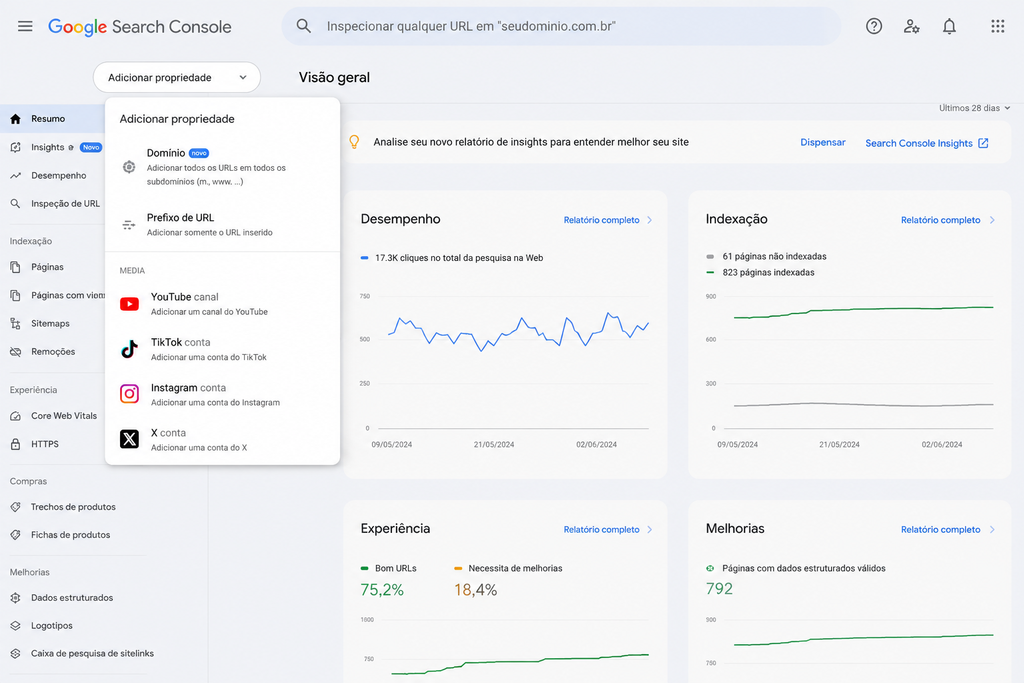
Task: Dismiss the insights banner with Dispensar
Action: [x=823, y=142]
